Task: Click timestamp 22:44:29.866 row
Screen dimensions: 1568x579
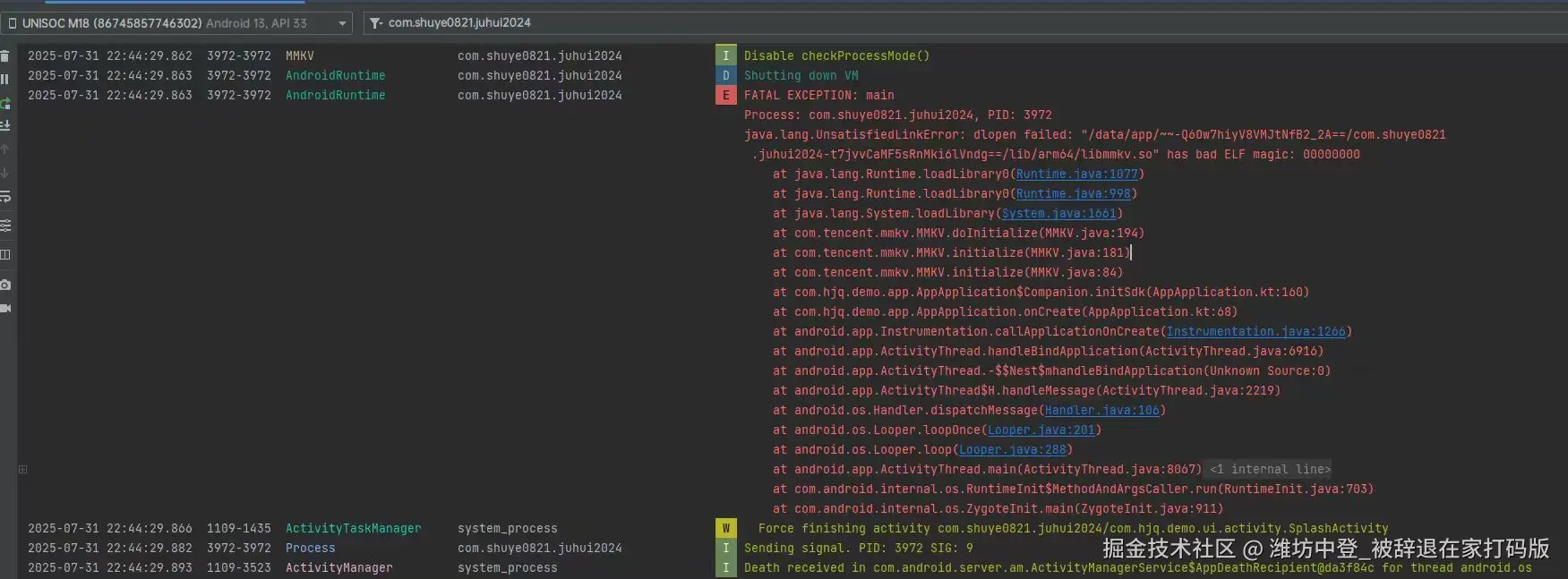Action: [149, 528]
